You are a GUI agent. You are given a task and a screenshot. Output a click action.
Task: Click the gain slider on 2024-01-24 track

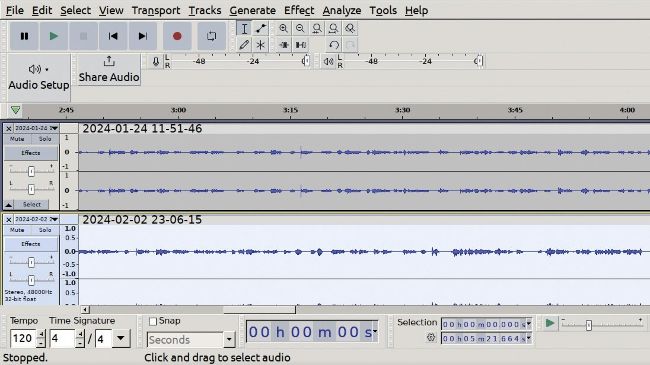pos(31,171)
